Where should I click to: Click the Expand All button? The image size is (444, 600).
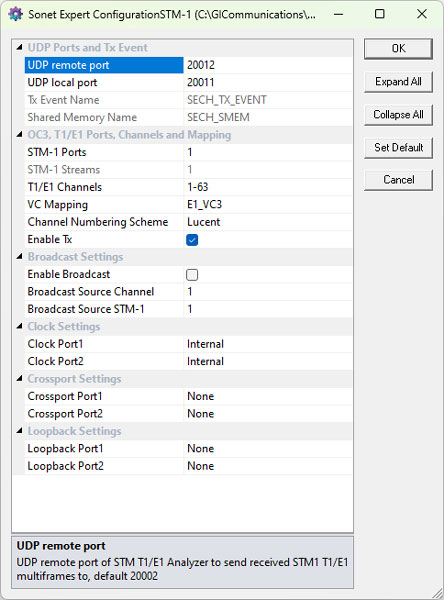pyautogui.click(x=398, y=82)
